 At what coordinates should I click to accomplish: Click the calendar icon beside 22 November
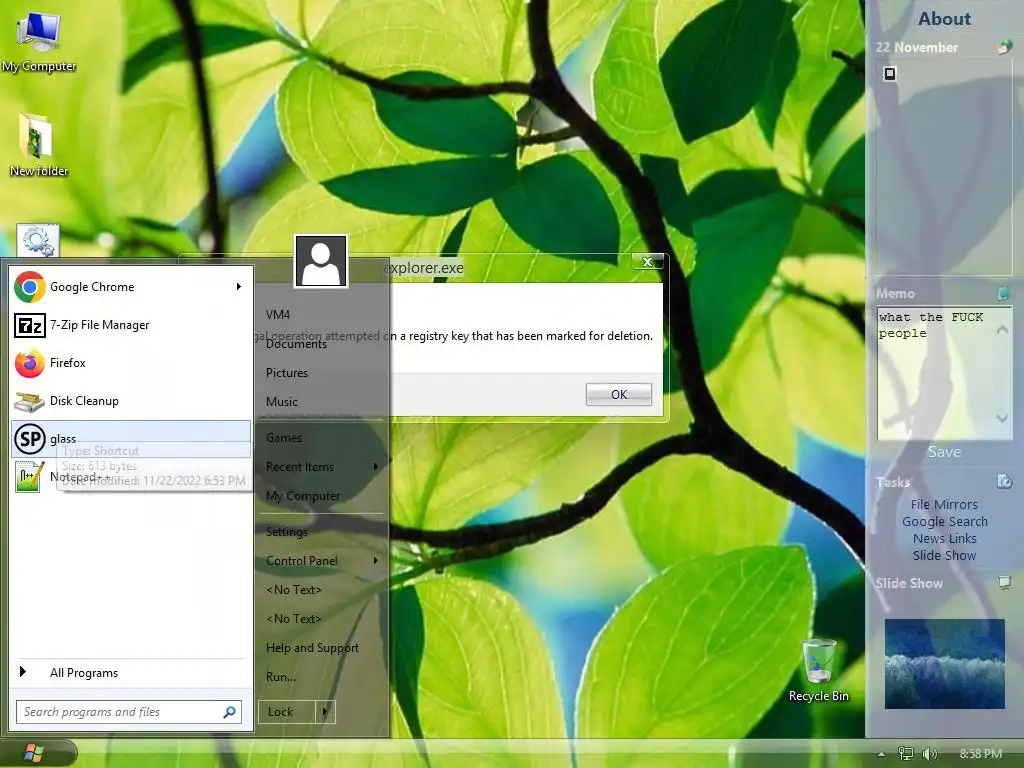point(1004,47)
